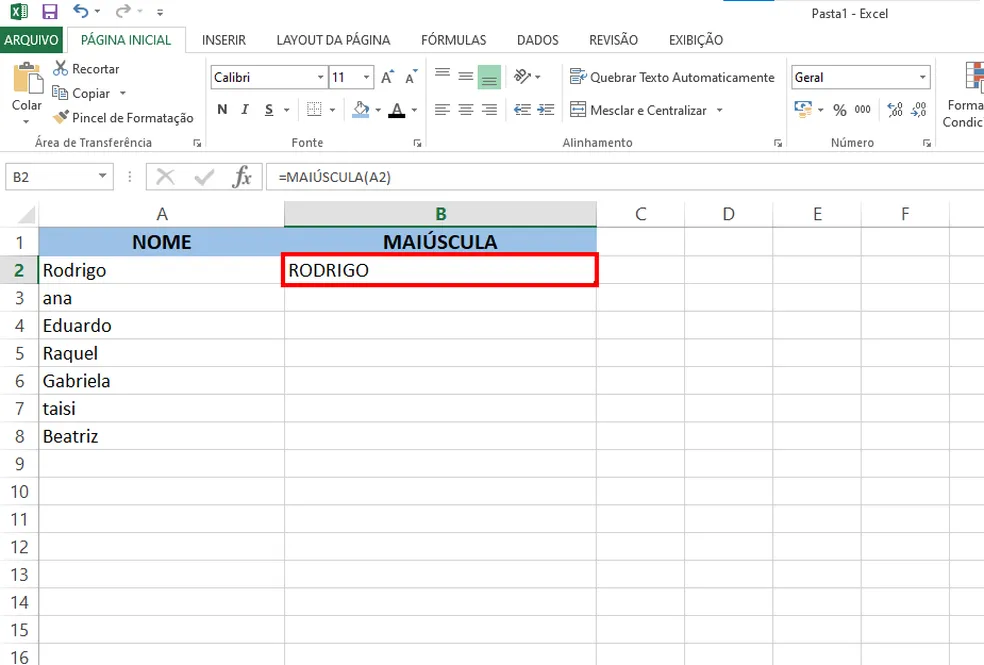Open the Calibri font name dropdown
Viewport: 984px width, 665px height.
click(x=320, y=77)
